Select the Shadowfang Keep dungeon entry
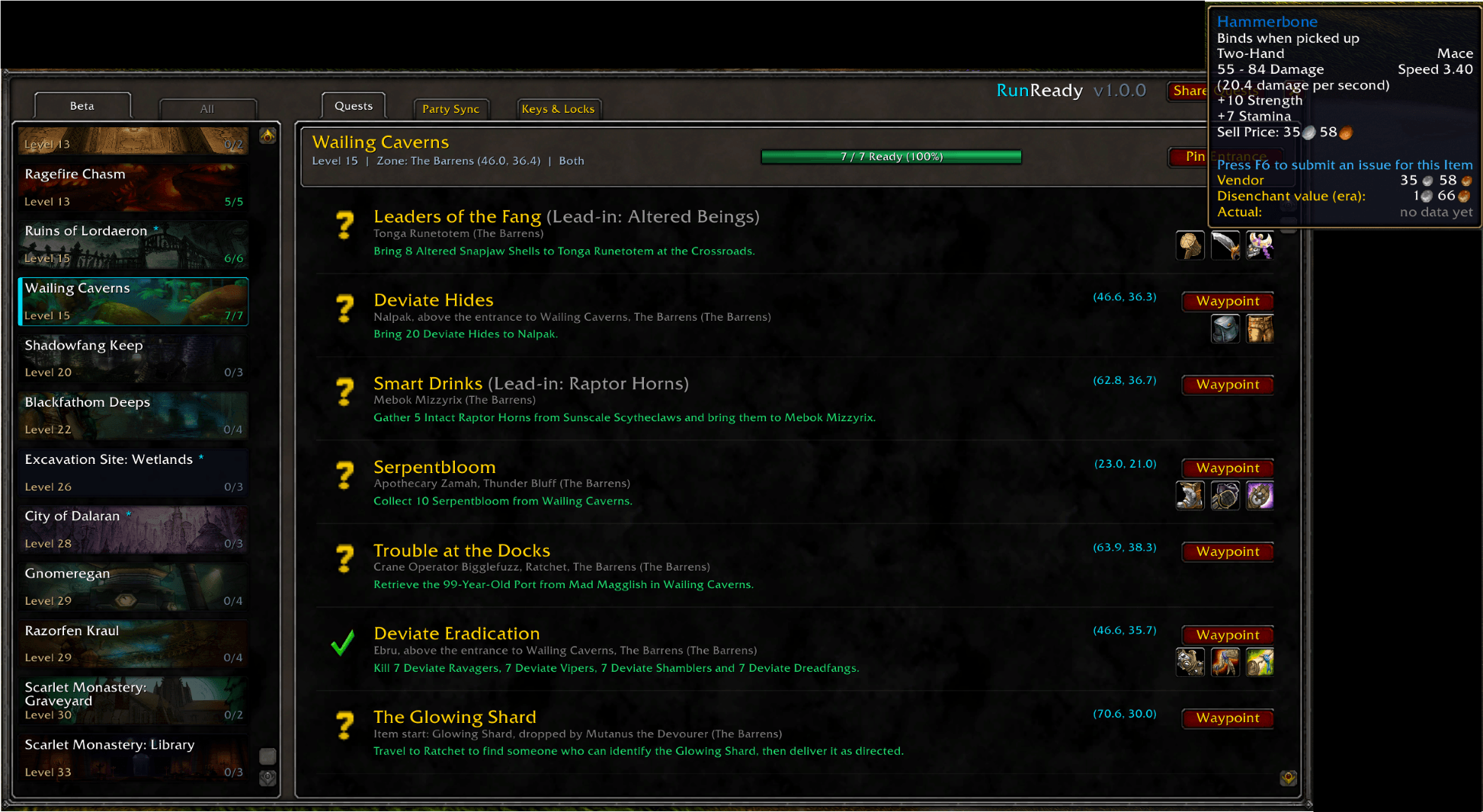The width and height of the screenshot is (1483, 812). pyautogui.click(x=133, y=359)
